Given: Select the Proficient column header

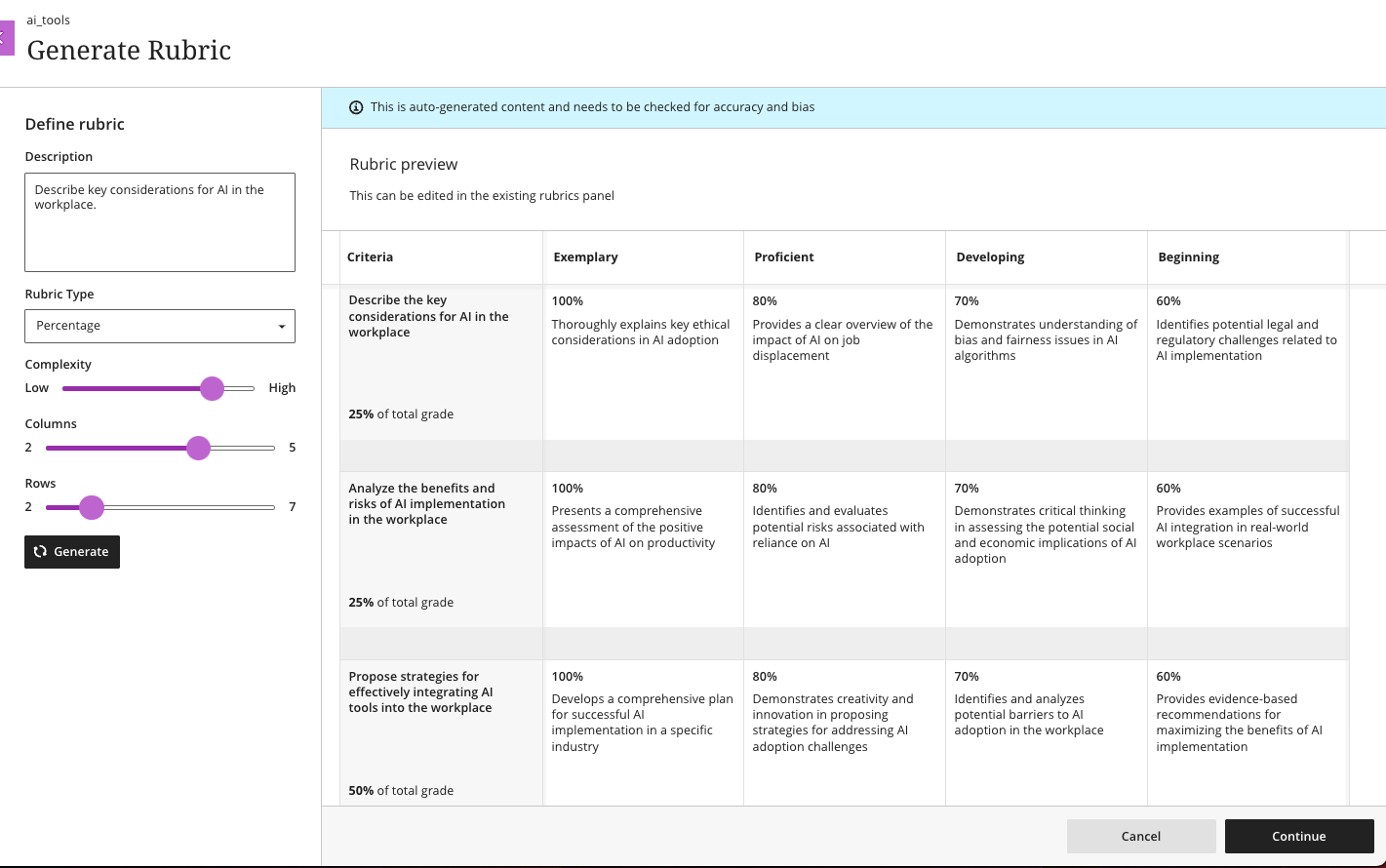Looking at the screenshot, I should click(x=783, y=257).
